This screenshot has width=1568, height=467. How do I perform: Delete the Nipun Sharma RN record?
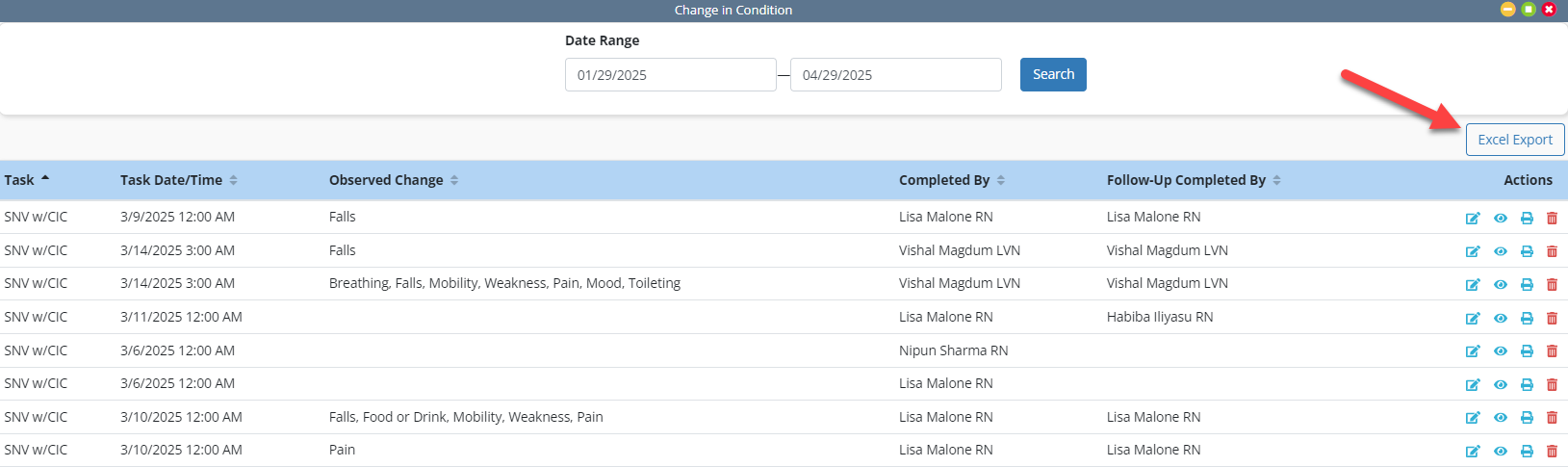pyautogui.click(x=1552, y=351)
